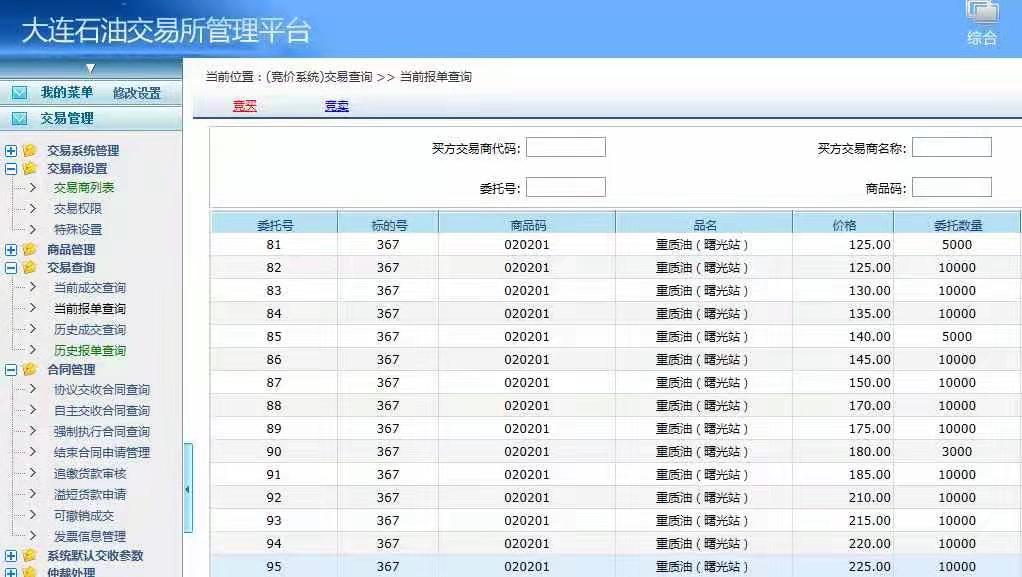Click the folder icon next to 交易系统管理
Viewport: 1022px width, 577px height.
(30, 151)
